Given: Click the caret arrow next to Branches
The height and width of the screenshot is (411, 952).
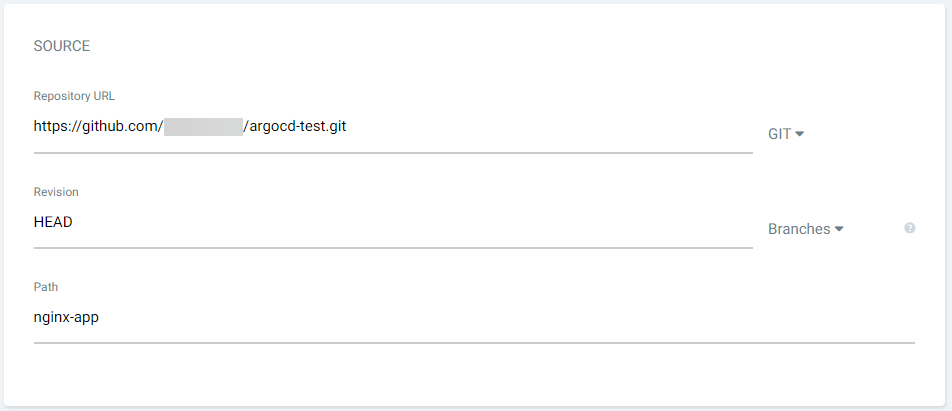Looking at the screenshot, I should 839,229.
